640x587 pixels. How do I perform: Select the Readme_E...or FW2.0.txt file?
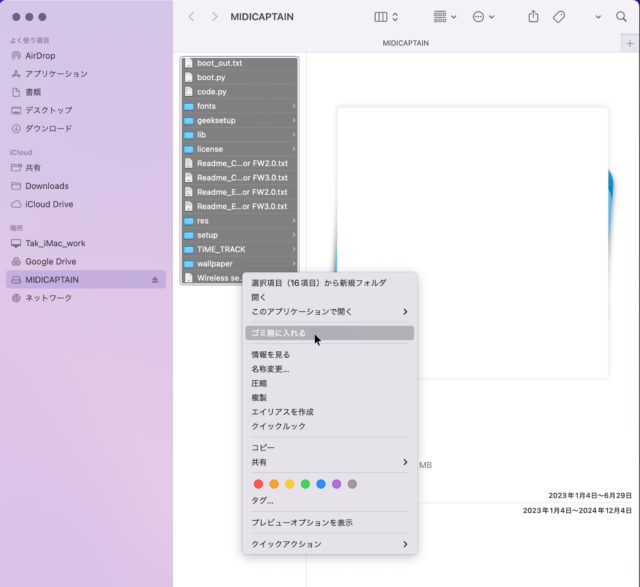click(x=240, y=192)
